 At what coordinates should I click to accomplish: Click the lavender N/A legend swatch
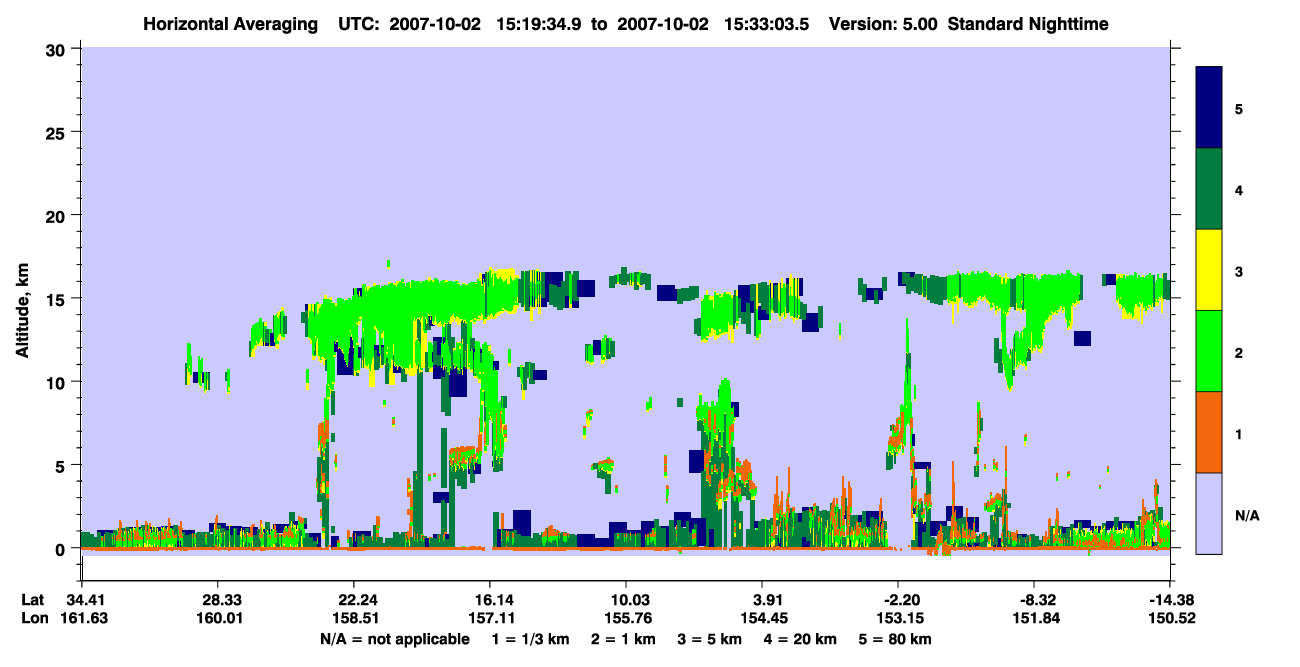point(1209,513)
